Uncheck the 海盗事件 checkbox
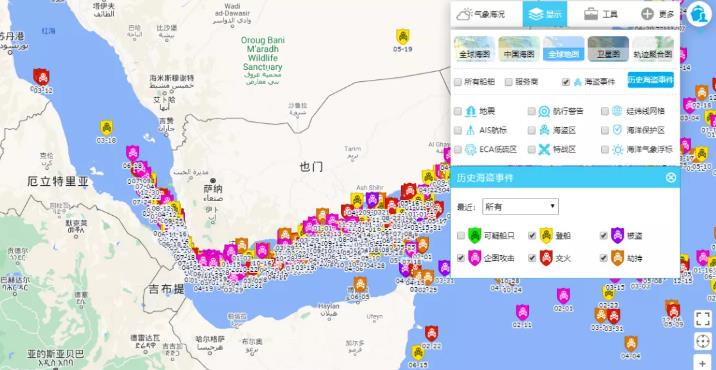 click(x=566, y=82)
